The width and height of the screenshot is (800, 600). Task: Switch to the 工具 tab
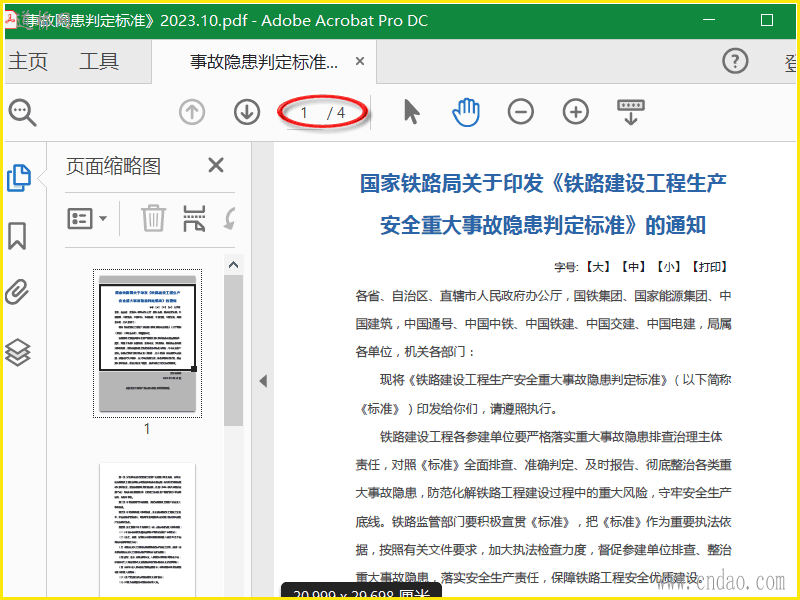99,62
